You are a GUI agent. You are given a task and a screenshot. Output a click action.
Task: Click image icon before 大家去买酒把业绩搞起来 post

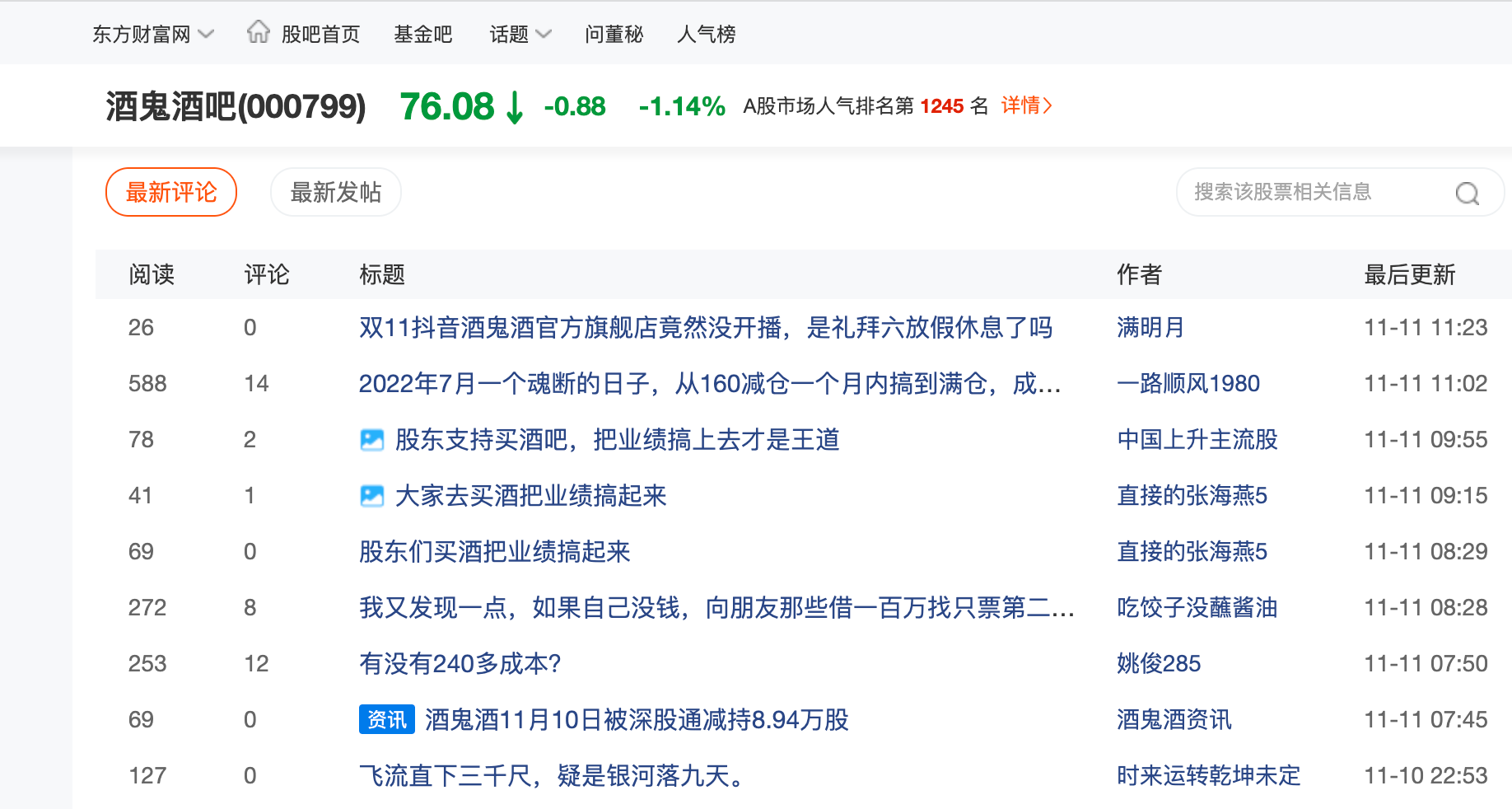[372, 496]
